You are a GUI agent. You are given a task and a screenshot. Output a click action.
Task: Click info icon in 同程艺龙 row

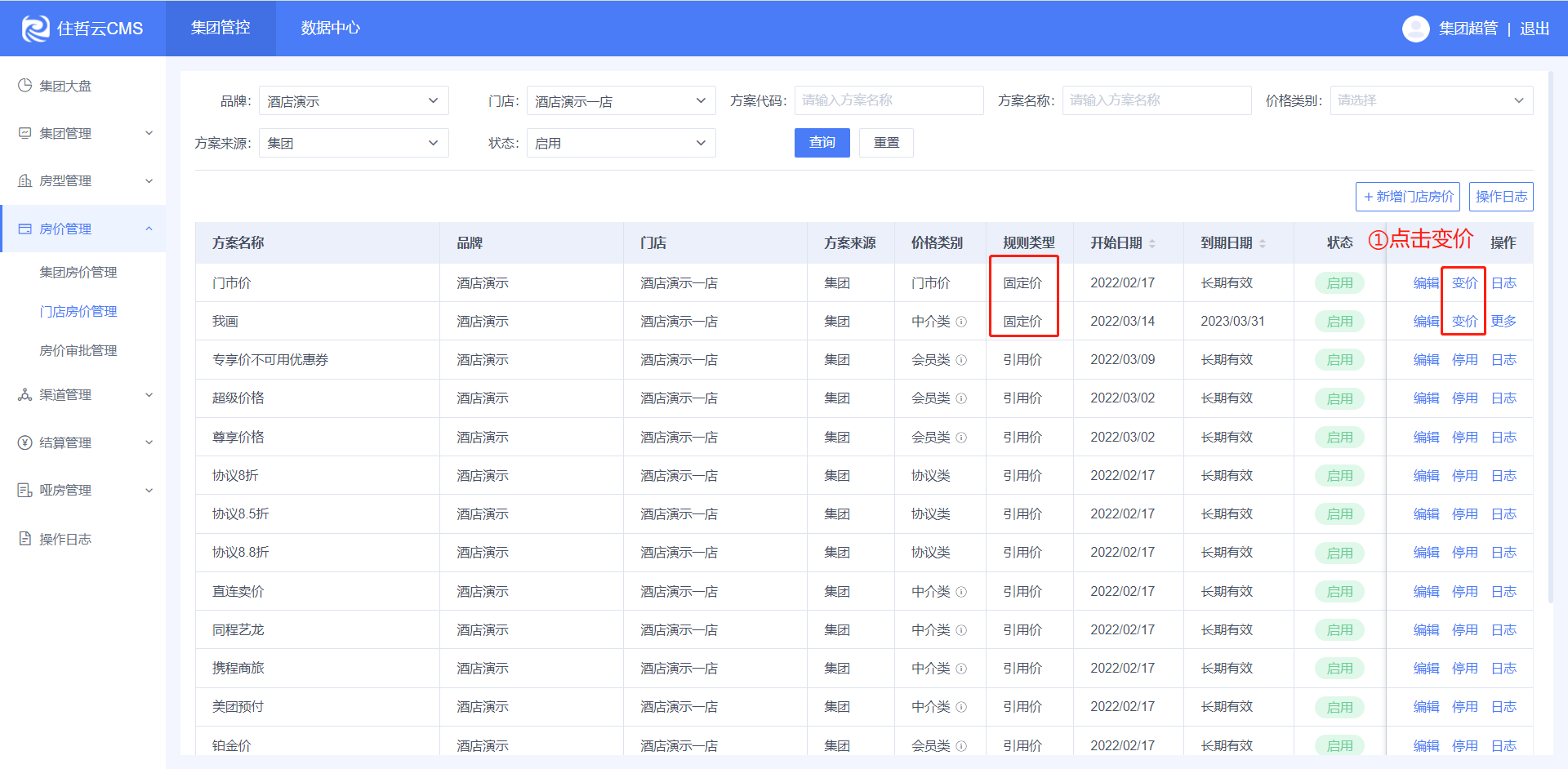(x=961, y=630)
